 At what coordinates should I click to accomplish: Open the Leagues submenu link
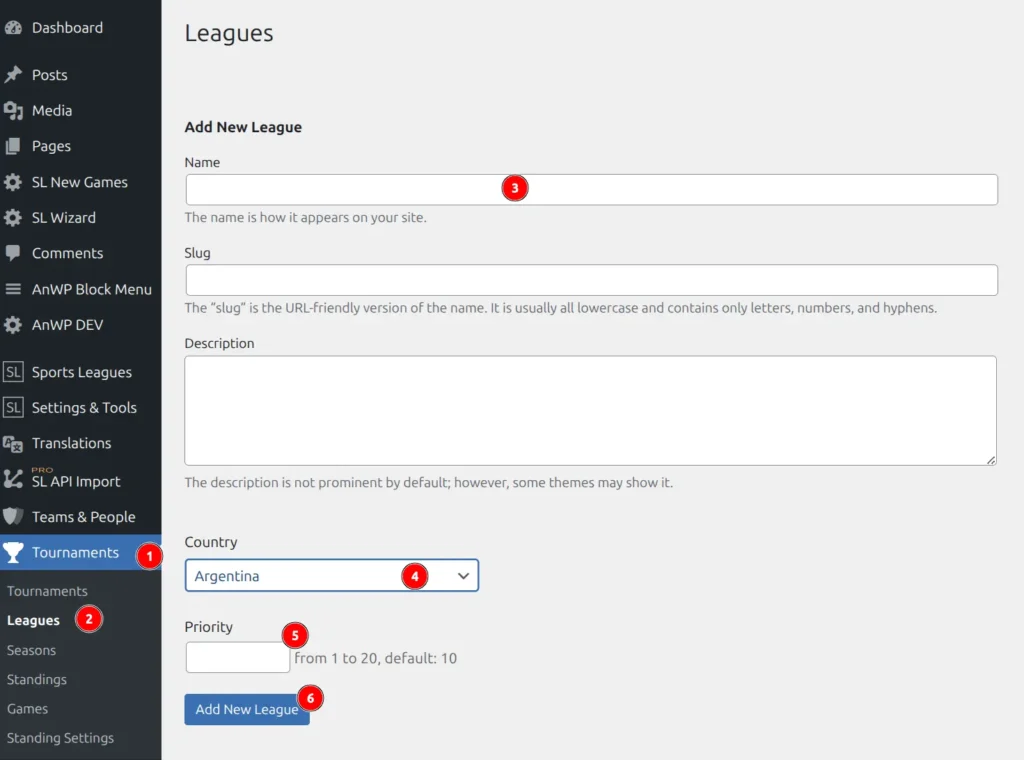[x=33, y=620]
